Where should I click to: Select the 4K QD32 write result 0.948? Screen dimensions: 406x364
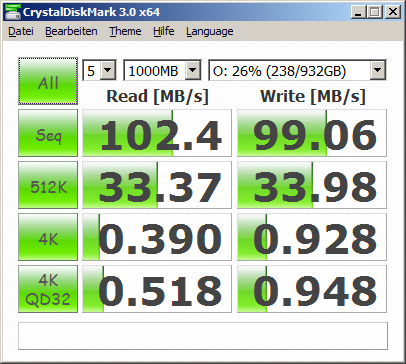[x=312, y=289]
